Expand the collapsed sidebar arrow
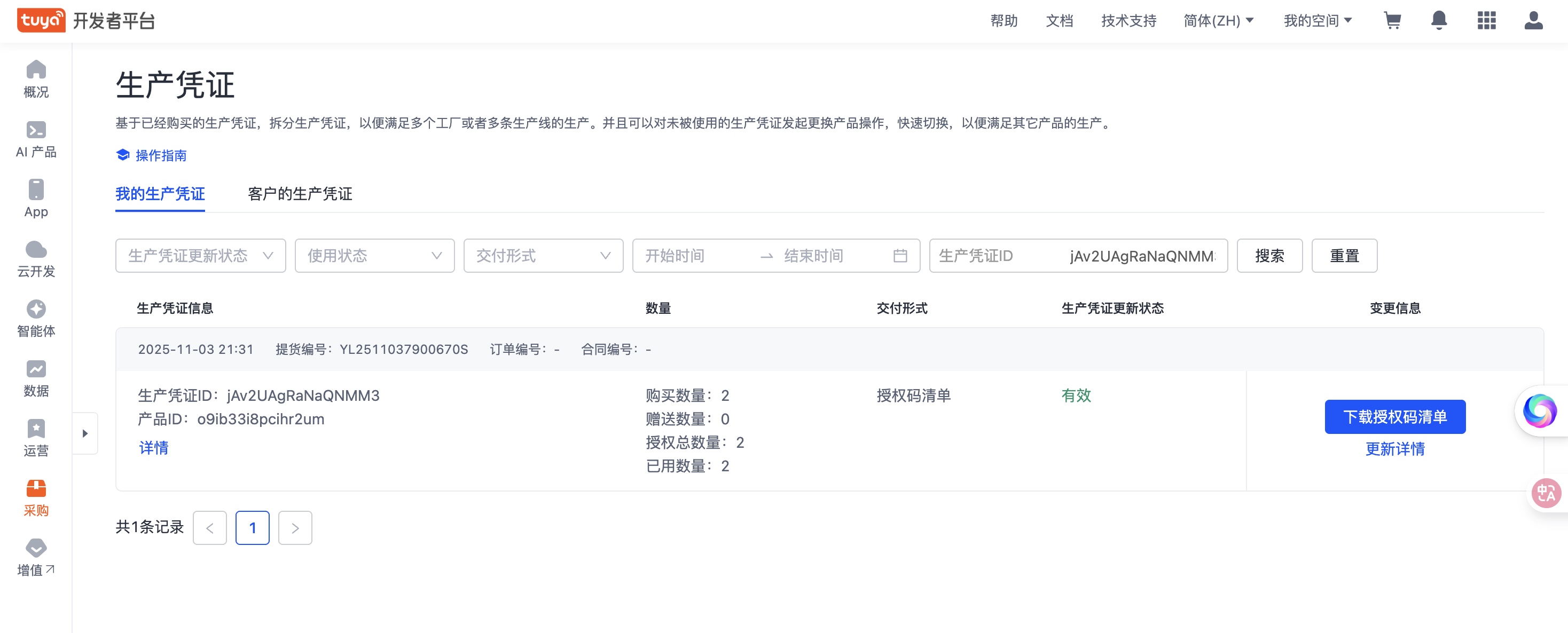This screenshot has height=633, width=1568. click(x=85, y=433)
